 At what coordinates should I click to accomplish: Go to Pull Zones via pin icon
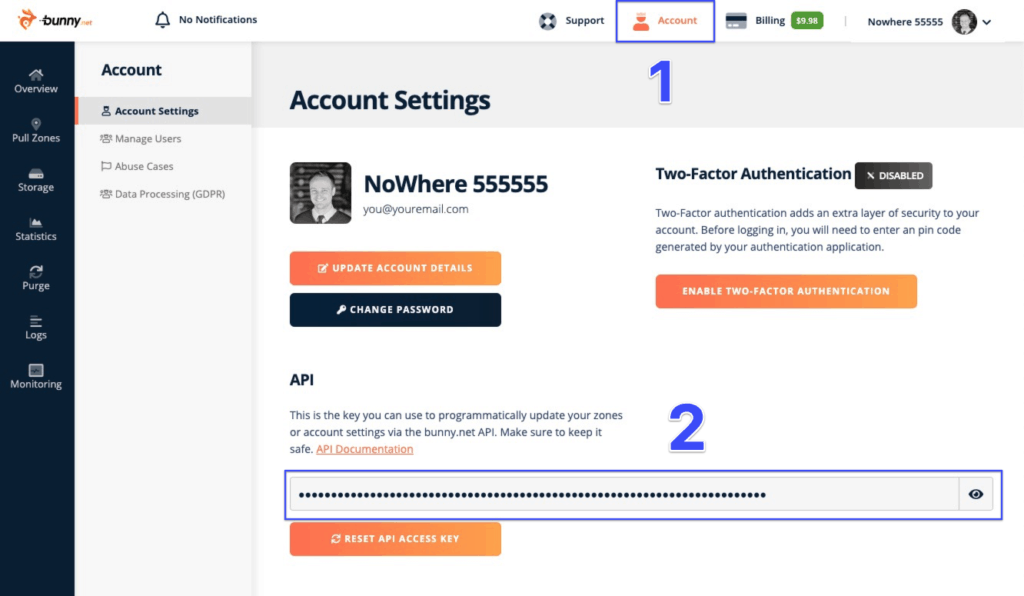[x=36, y=124]
